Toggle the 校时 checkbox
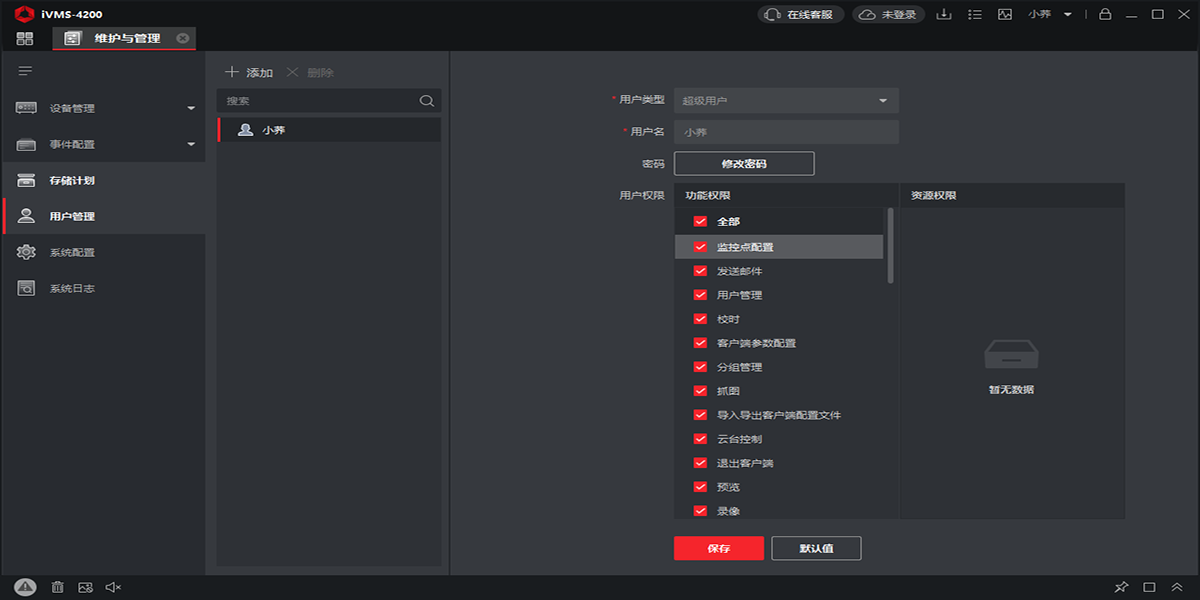Screen dimensions: 1200x600 [700, 319]
